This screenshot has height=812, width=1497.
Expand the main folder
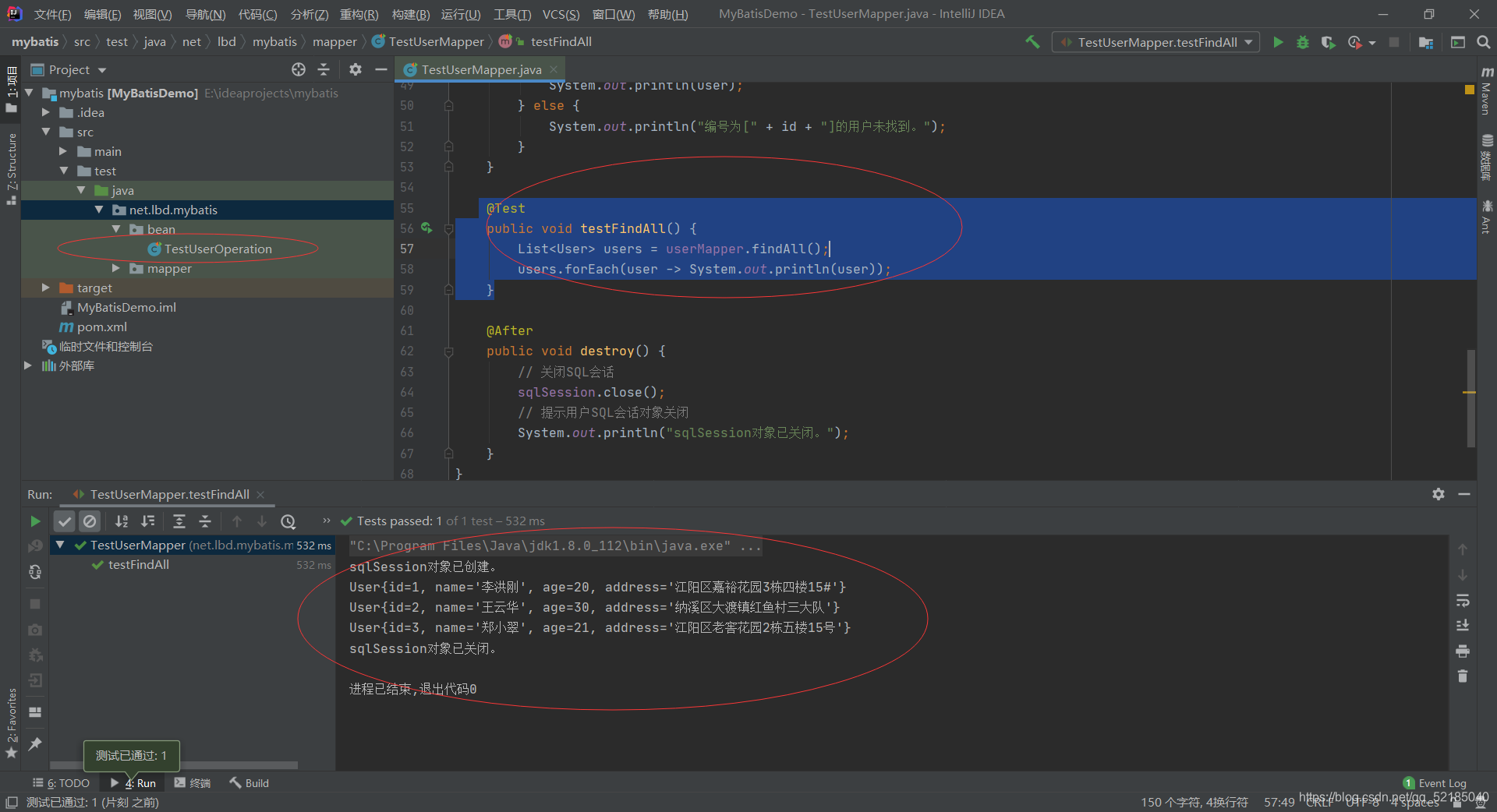coord(63,151)
